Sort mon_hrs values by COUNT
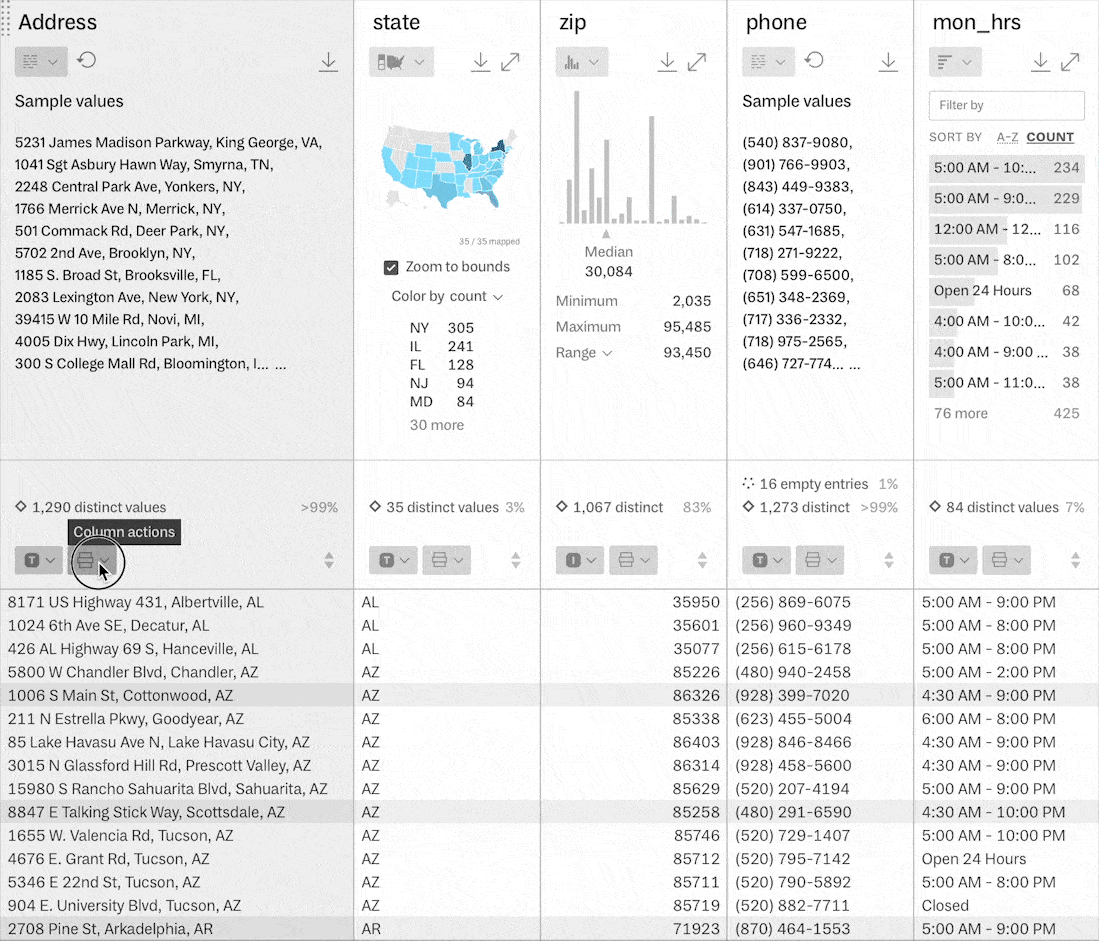This screenshot has width=1100, height=941. [1048, 137]
